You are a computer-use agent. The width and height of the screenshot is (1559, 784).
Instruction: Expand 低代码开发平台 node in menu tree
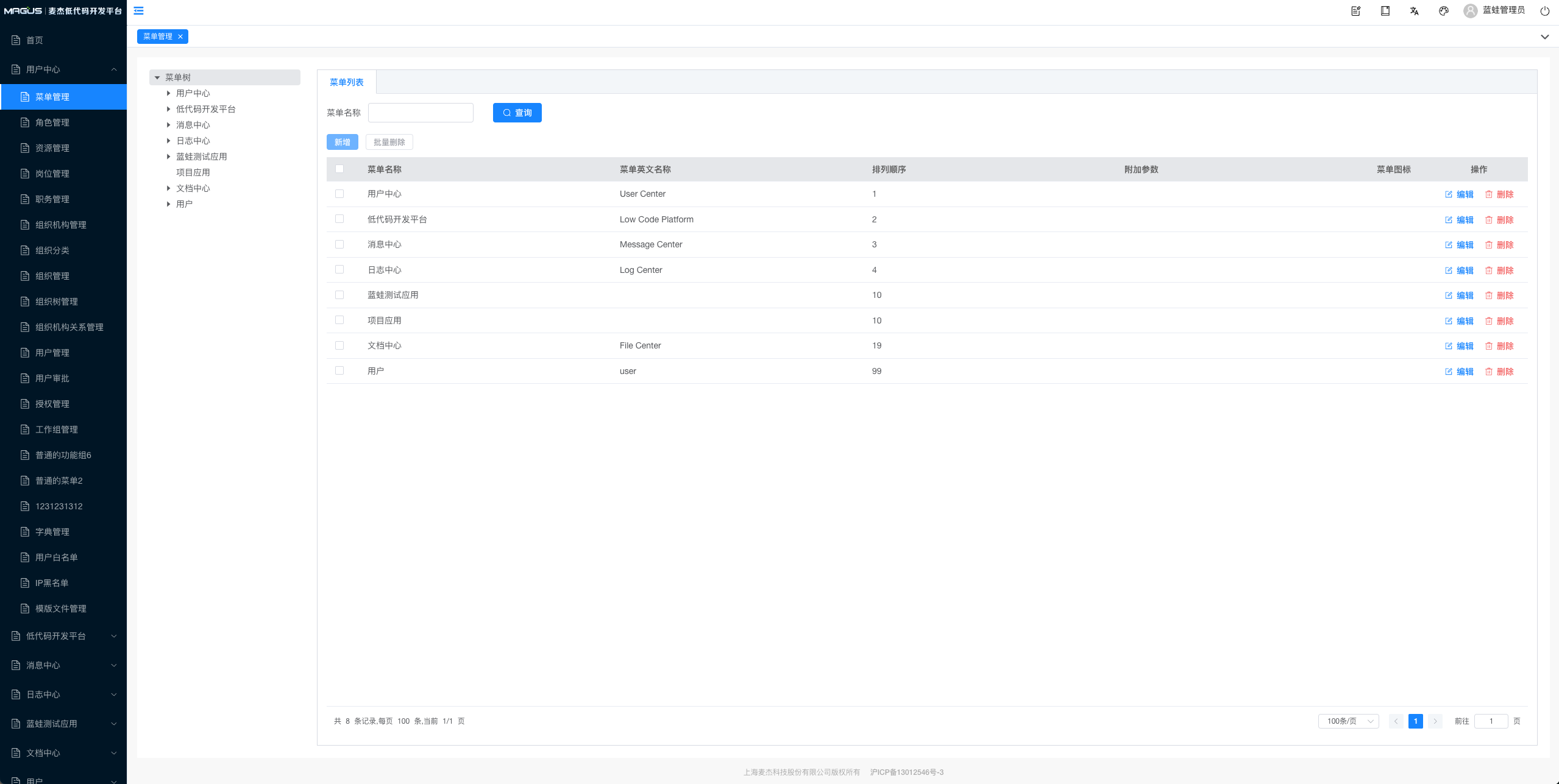pyautogui.click(x=169, y=109)
